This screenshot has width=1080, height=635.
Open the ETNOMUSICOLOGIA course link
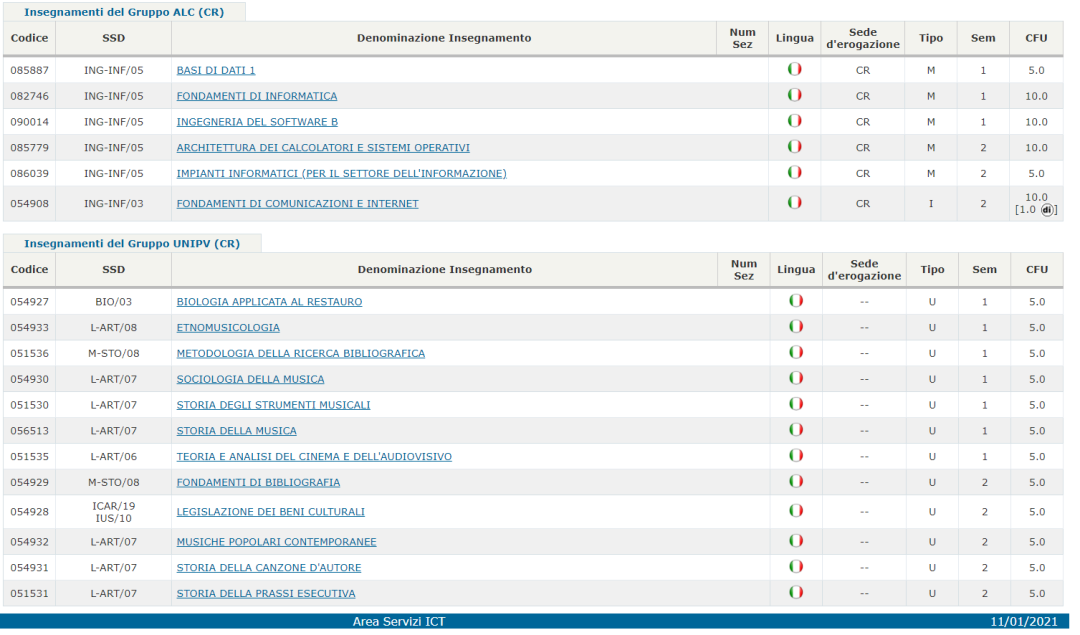(228, 328)
